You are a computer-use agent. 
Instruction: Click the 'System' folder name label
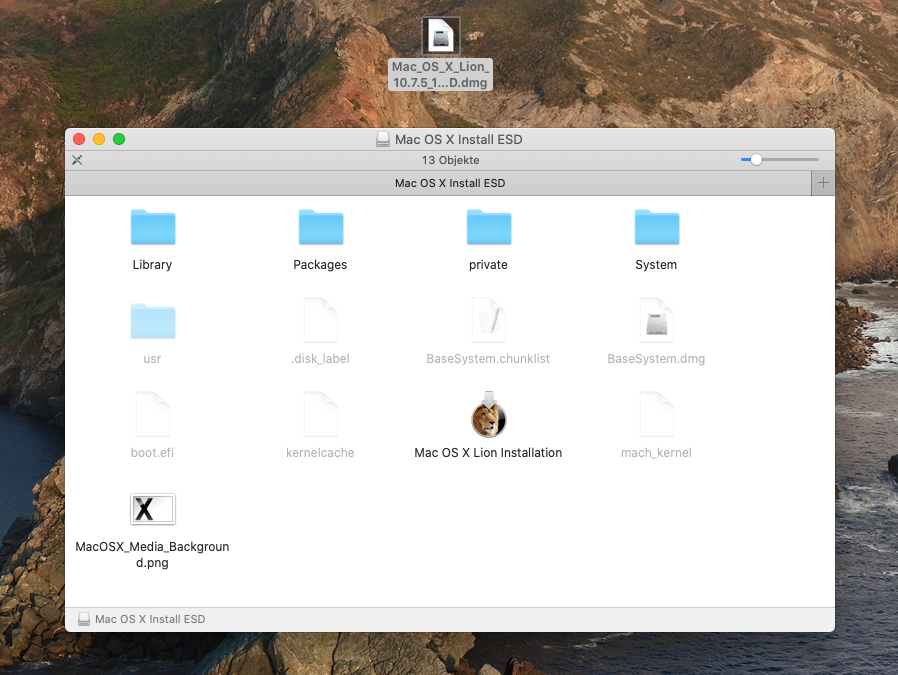(x=656, y=265)
